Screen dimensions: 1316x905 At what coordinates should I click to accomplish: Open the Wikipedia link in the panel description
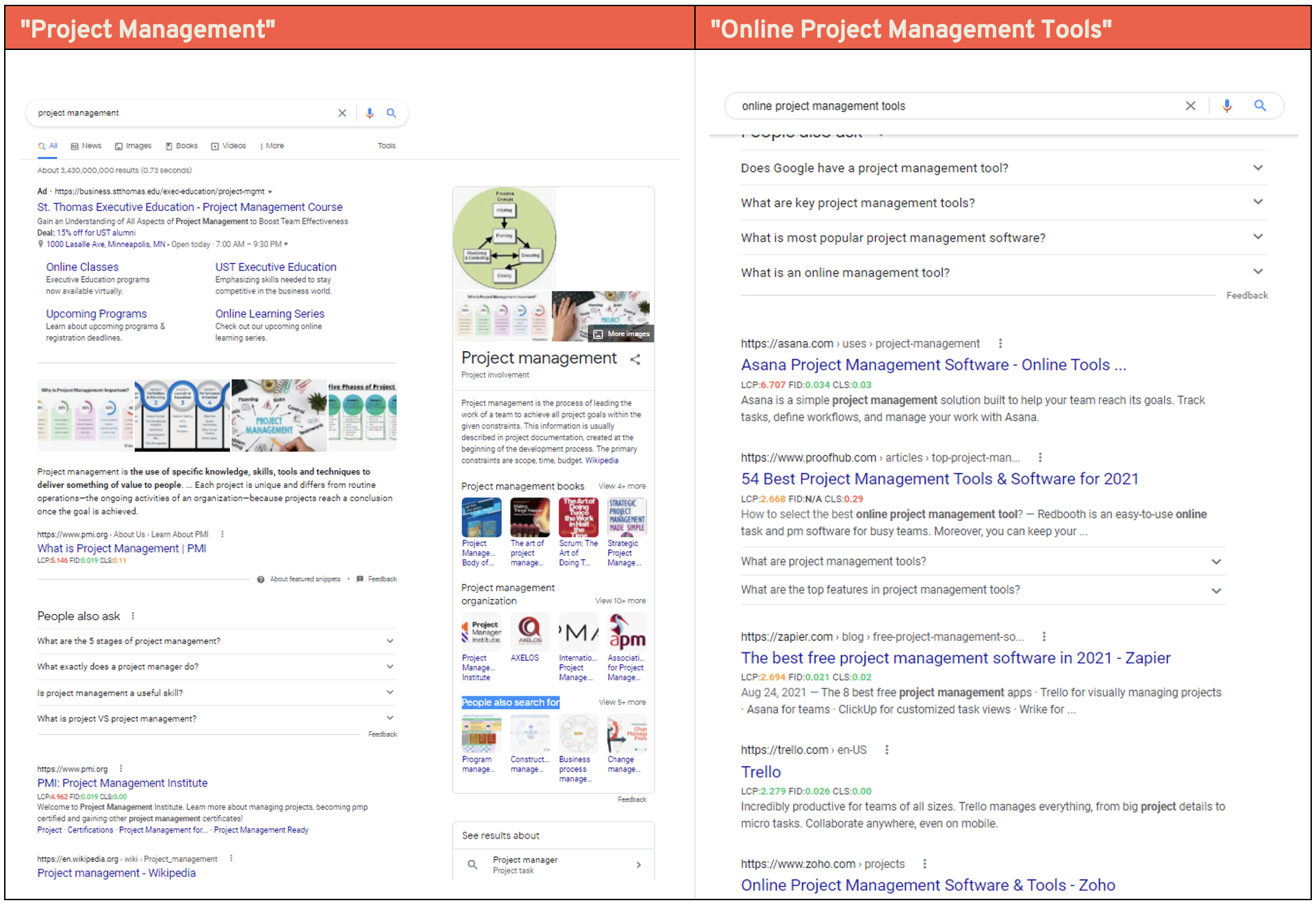(x=602, y=461)
